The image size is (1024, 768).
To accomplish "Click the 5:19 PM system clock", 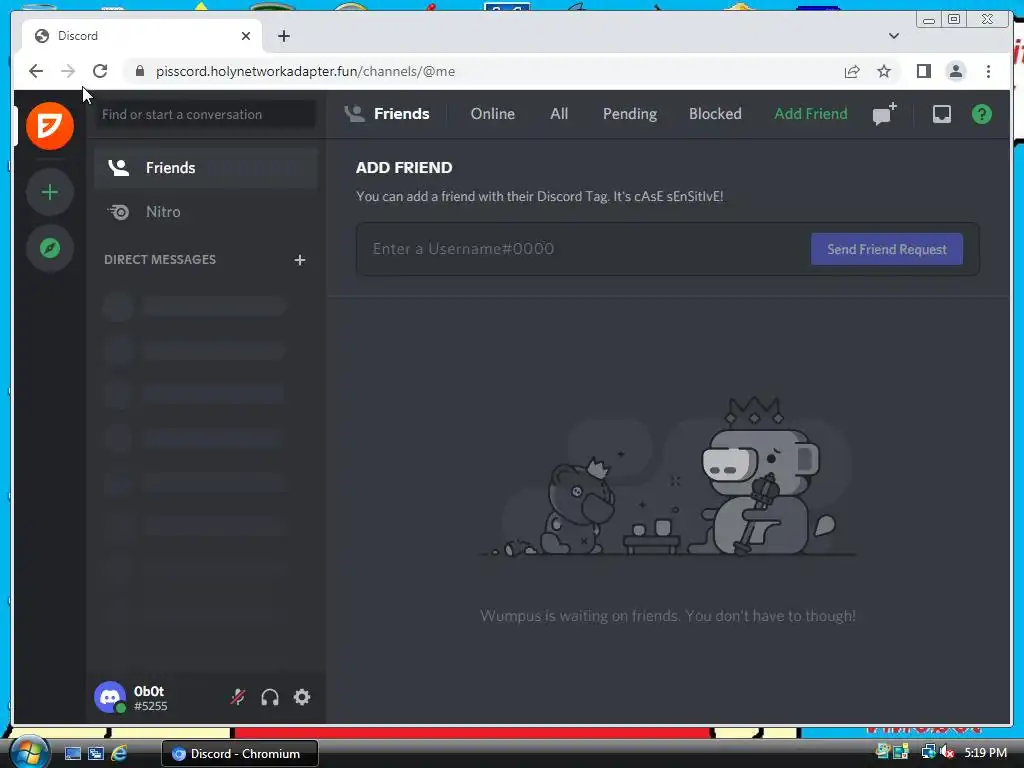I will coord(985,753).
